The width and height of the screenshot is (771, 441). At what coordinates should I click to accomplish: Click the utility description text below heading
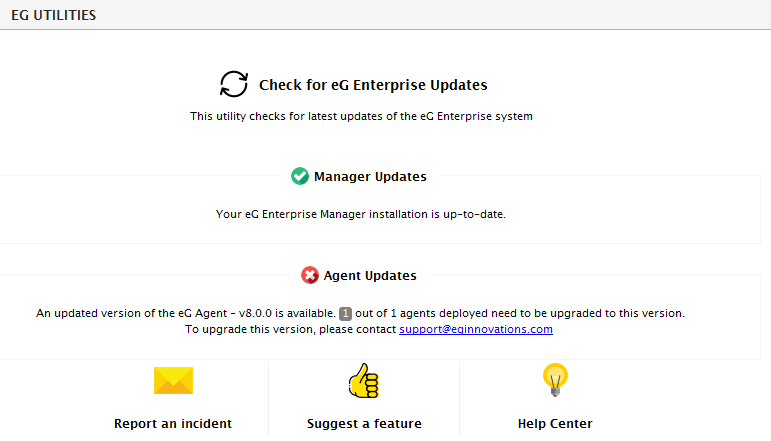pos(361,117)
